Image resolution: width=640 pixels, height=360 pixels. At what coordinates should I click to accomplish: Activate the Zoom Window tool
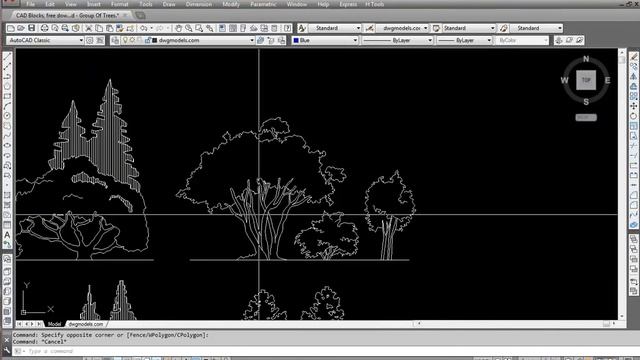tap(199, 28)
